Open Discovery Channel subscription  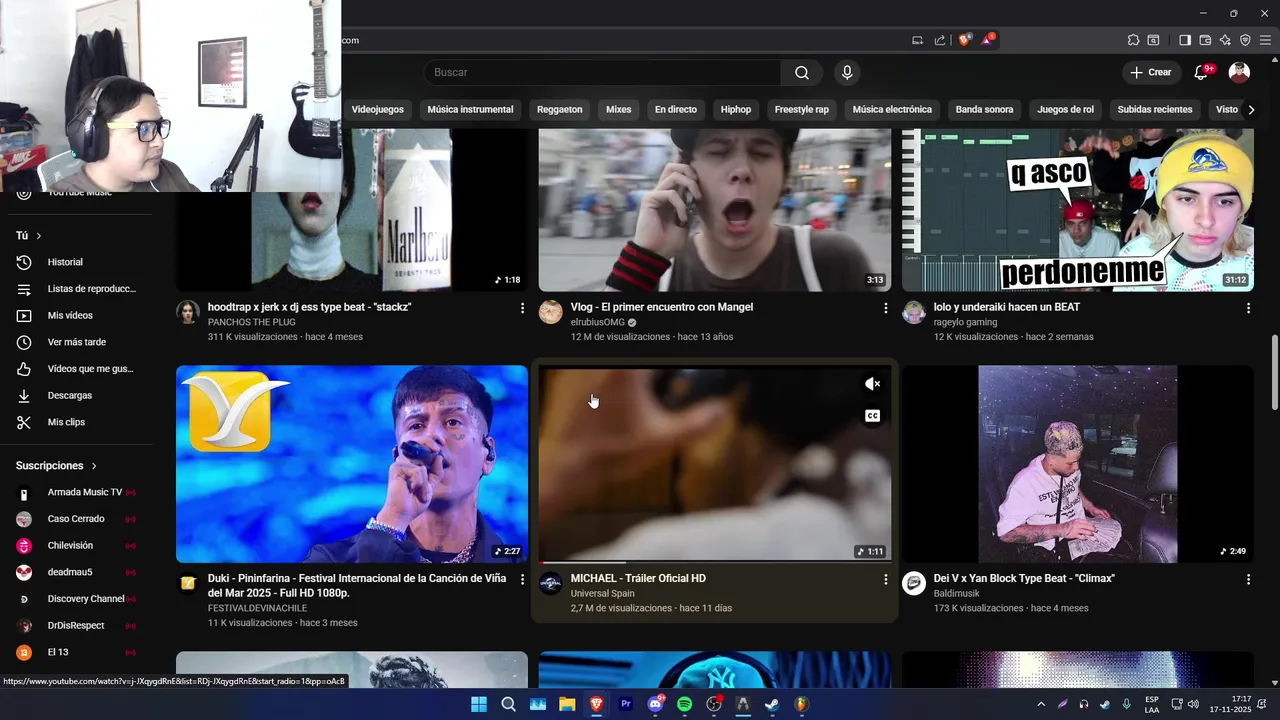click(x=80, y=599)
